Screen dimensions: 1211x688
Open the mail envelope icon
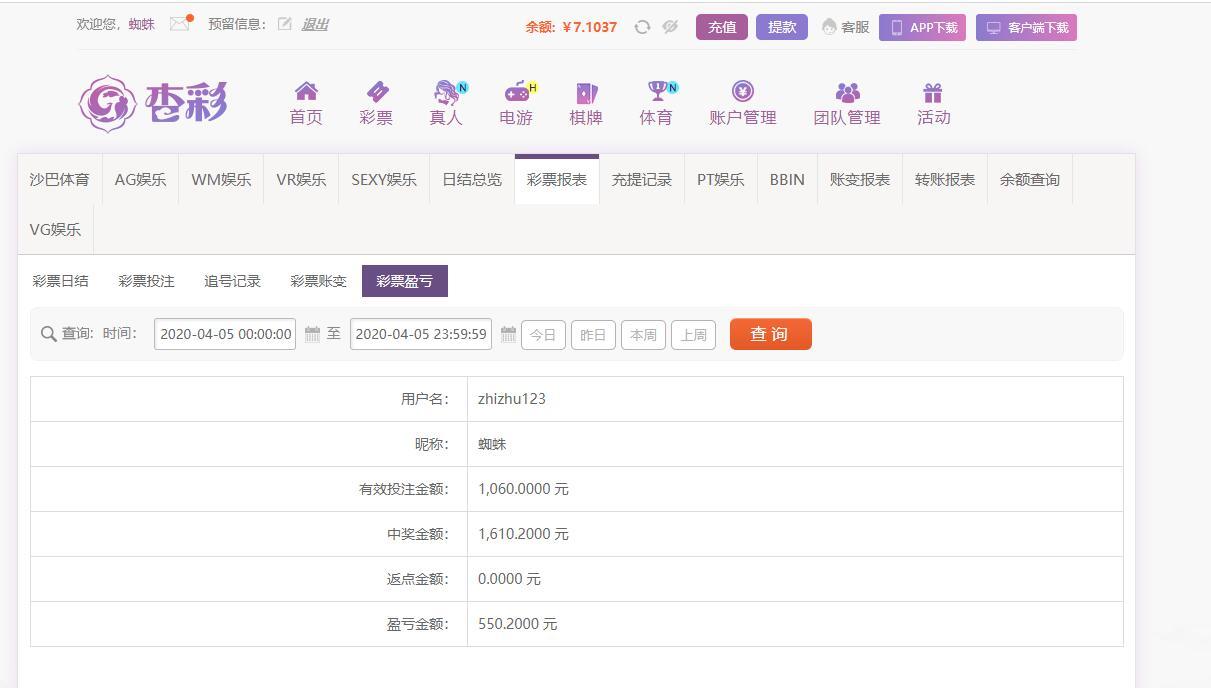(x=180, y=23)
